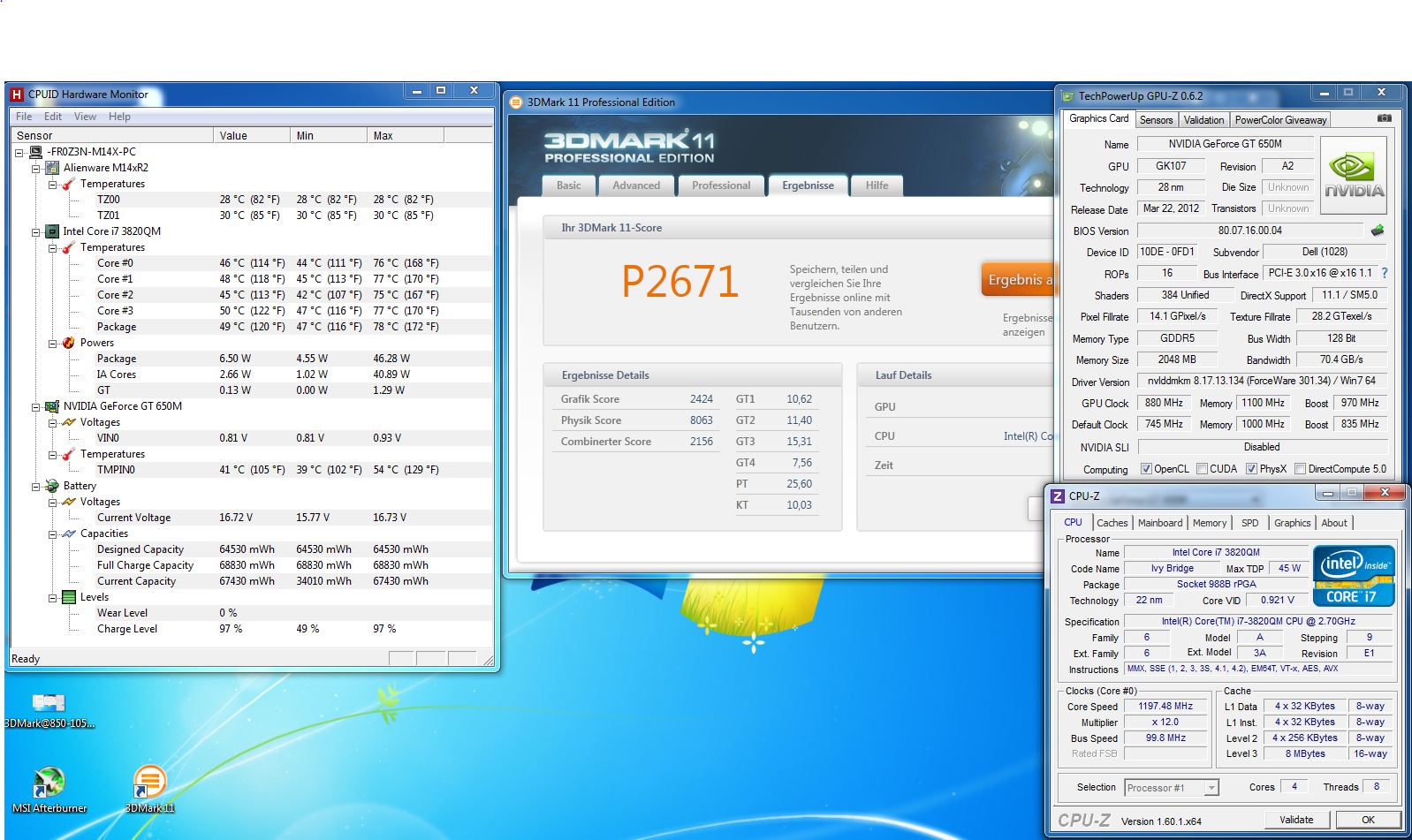This screenshot has width=1412, height=840.
Task: Toggle the OpenCL checkbox
Action: pyautogui.click(x=1146, y=469)
